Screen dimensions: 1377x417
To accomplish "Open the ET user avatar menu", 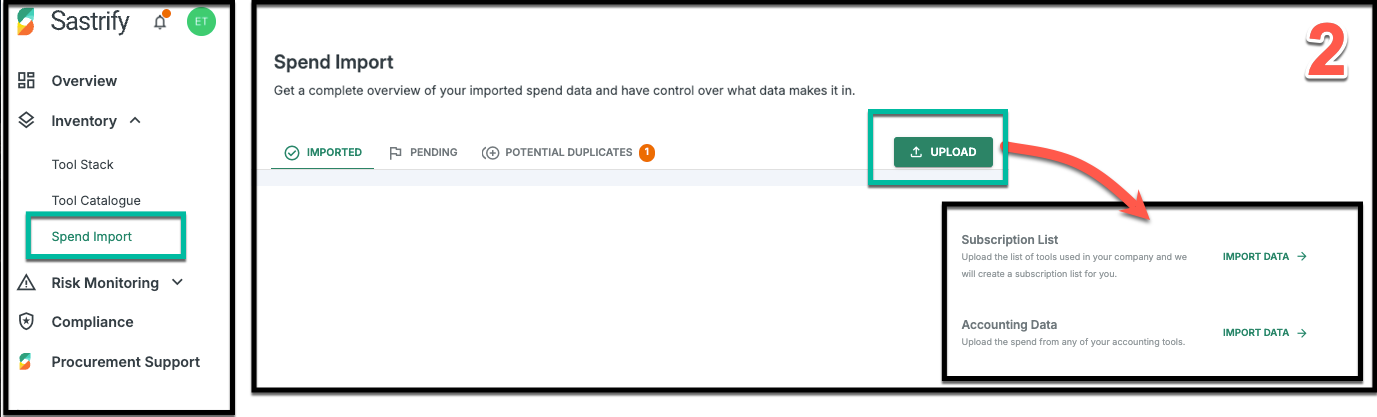I will (201, 21).
